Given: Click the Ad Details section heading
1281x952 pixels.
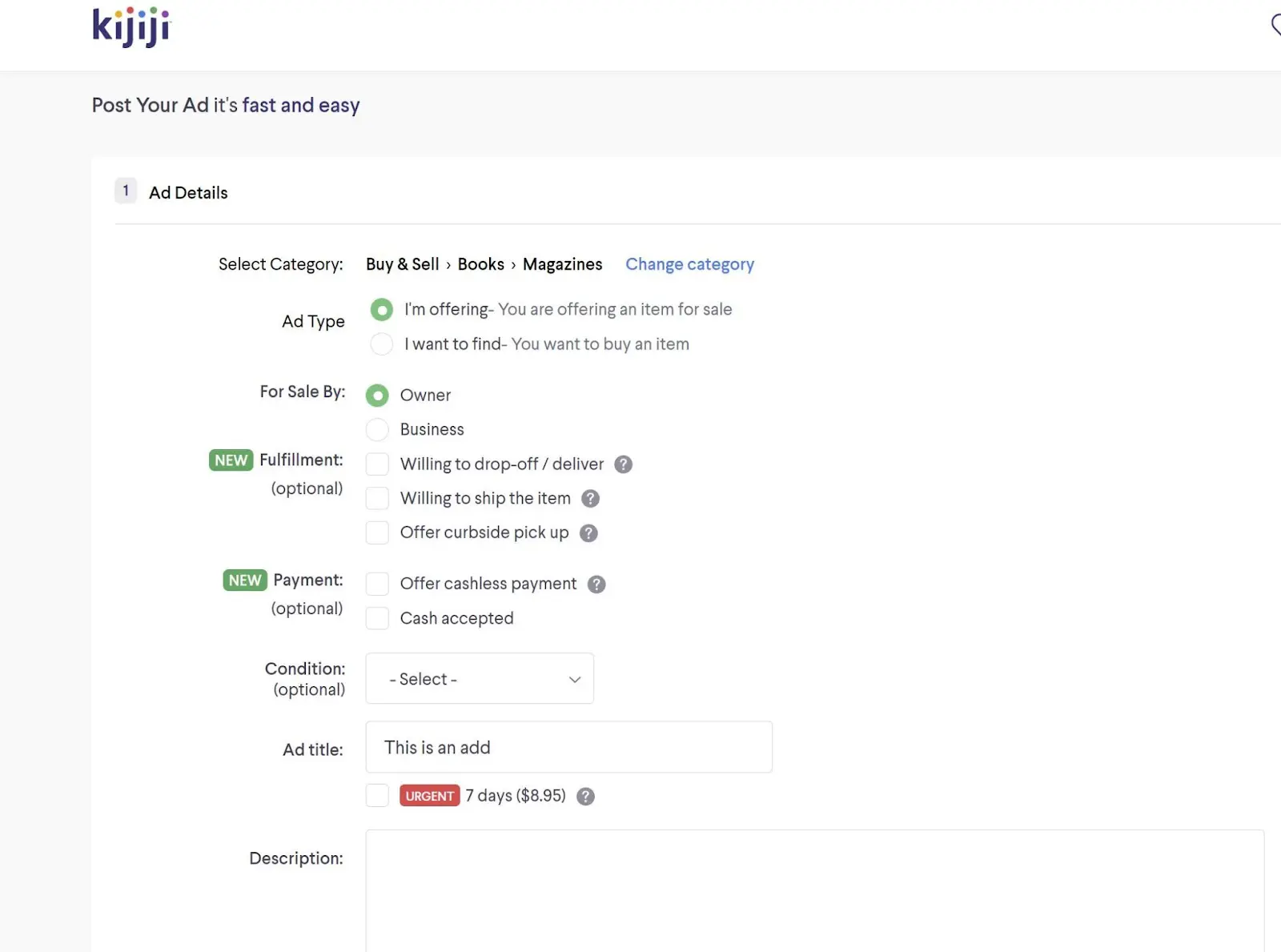Looking at the screenshot, I should [188, 193].
